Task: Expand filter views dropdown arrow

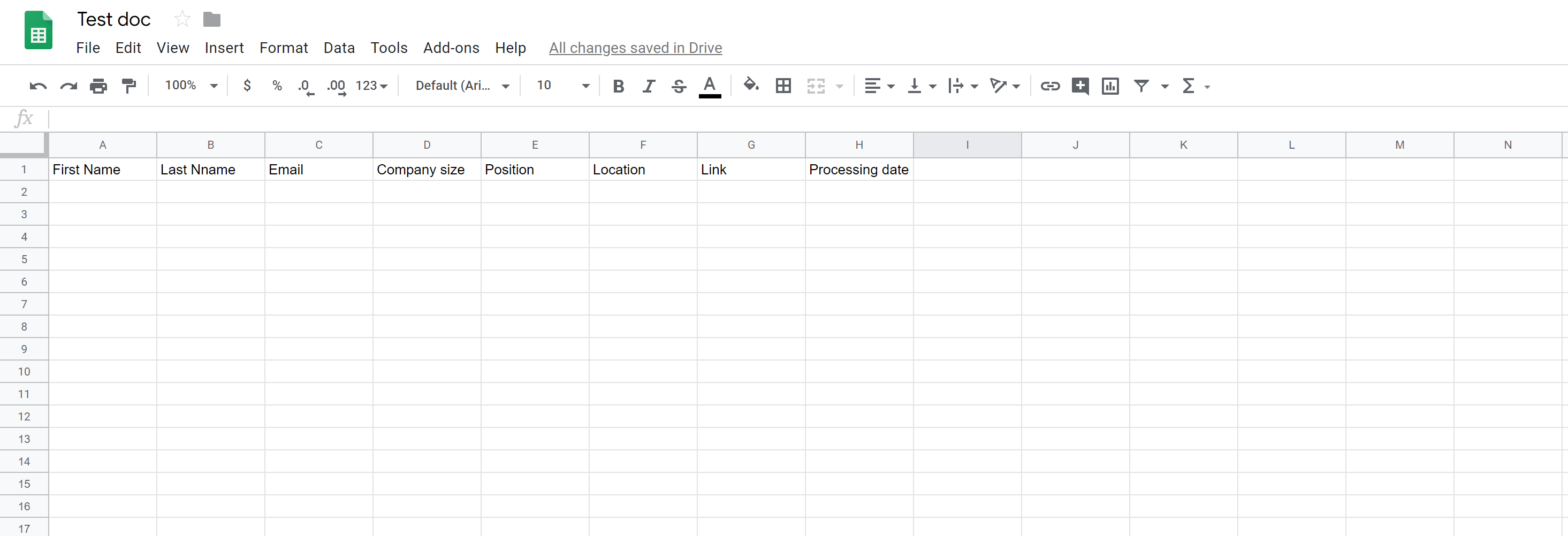Action: 1164,87
